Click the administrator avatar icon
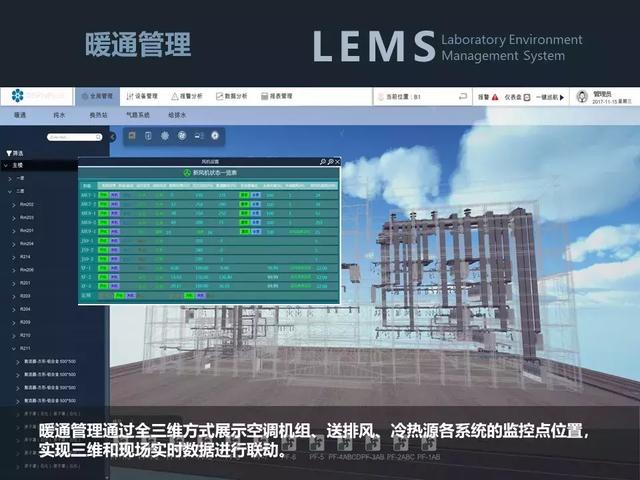640x480 pixels. pos(581,97)
